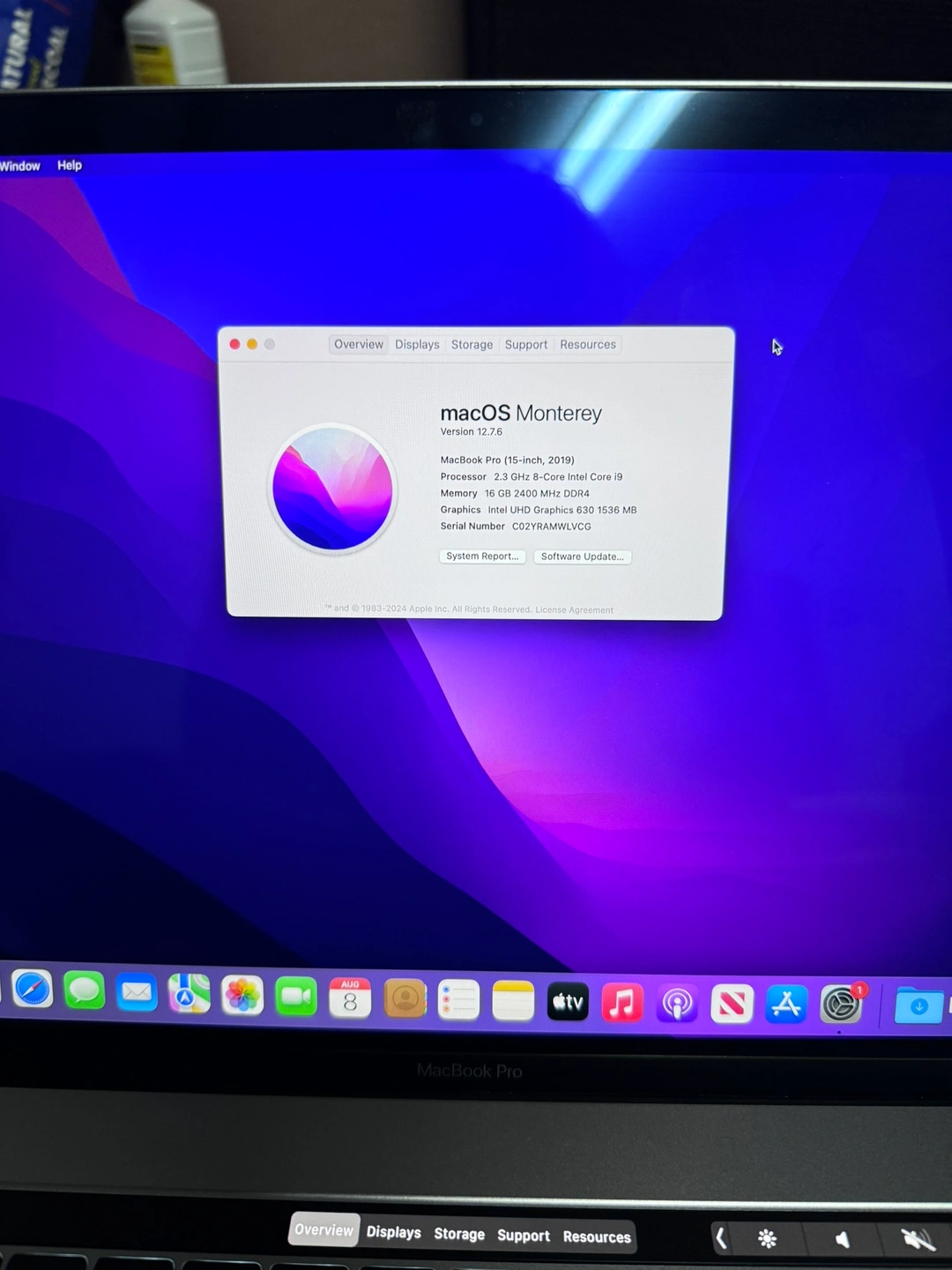Screen dimensions: 952x1270
Task: Click the Software Update button
Action: pos(582,557)
